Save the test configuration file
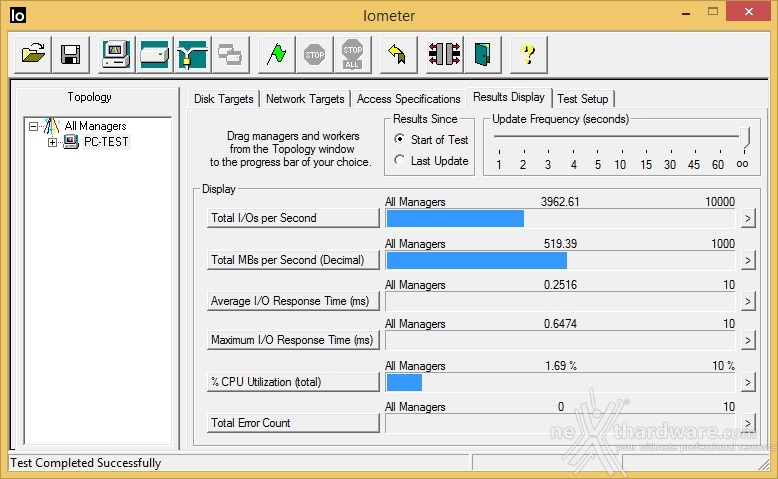 (x=70, y=55)
